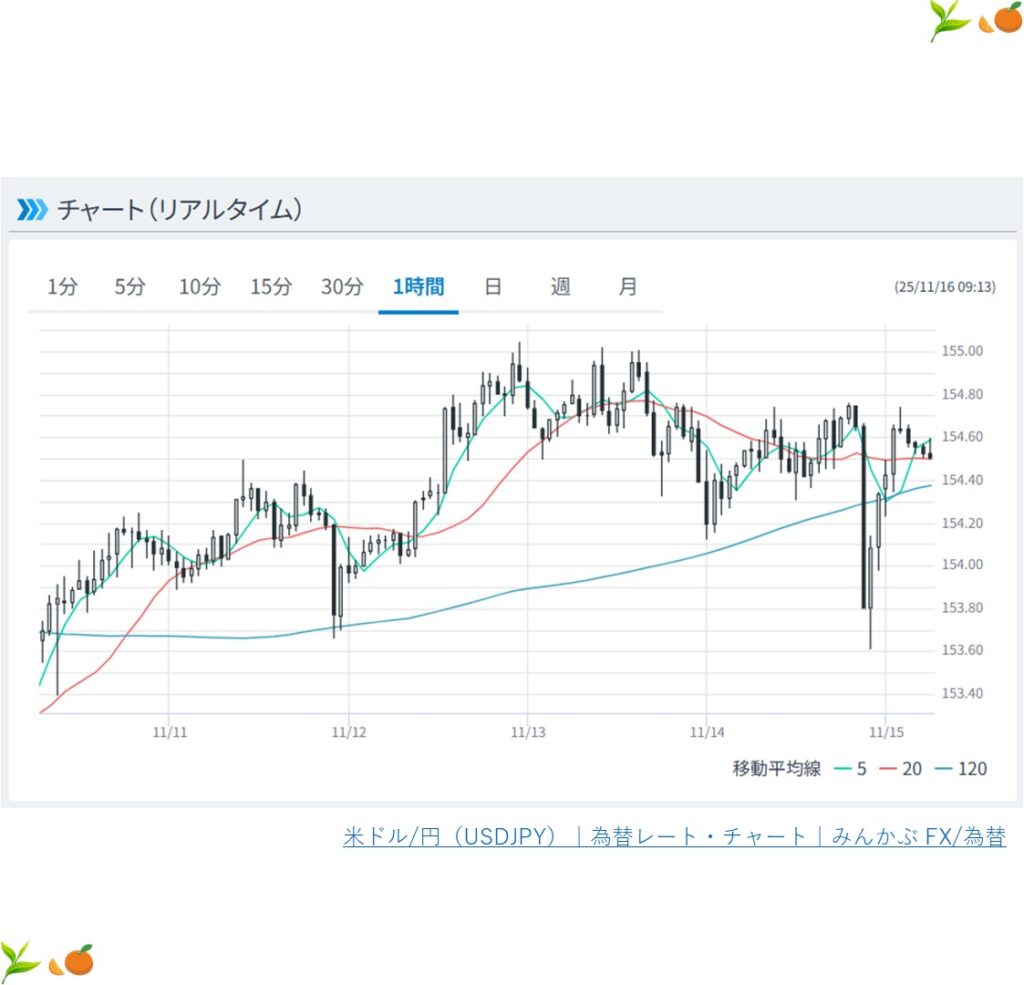Select the 5分 timeframe tab
Viewport: 1024px width, 985px height.
tap(129, 287)
